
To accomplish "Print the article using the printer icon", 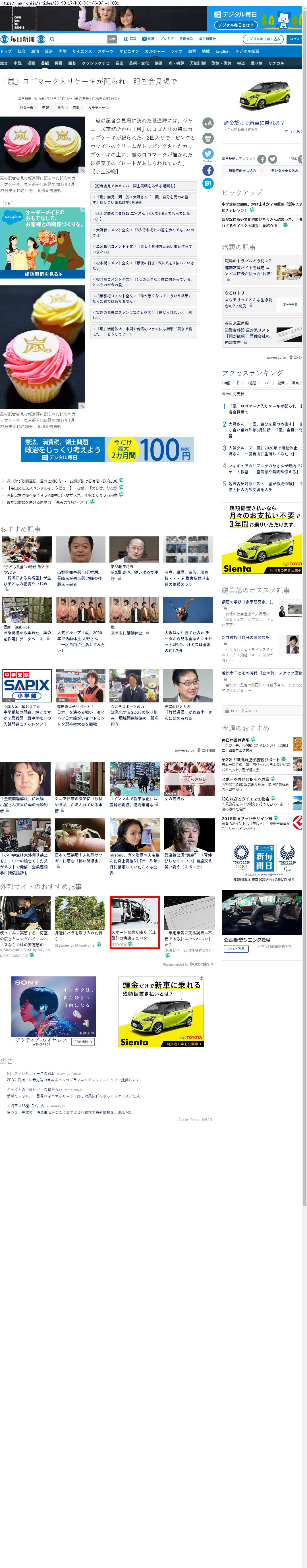I will pos(208,139).
